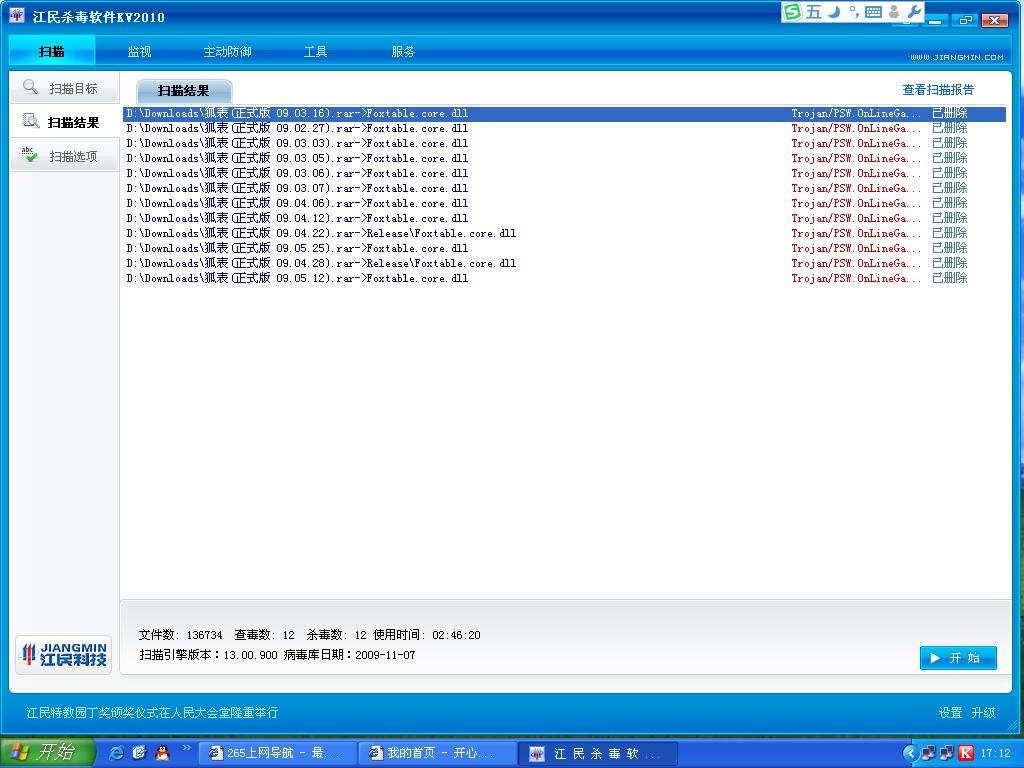Click the magnifier icon beside 扫描目标
This screenshot has height=768, width=1024.
click(x=30, y=87)
